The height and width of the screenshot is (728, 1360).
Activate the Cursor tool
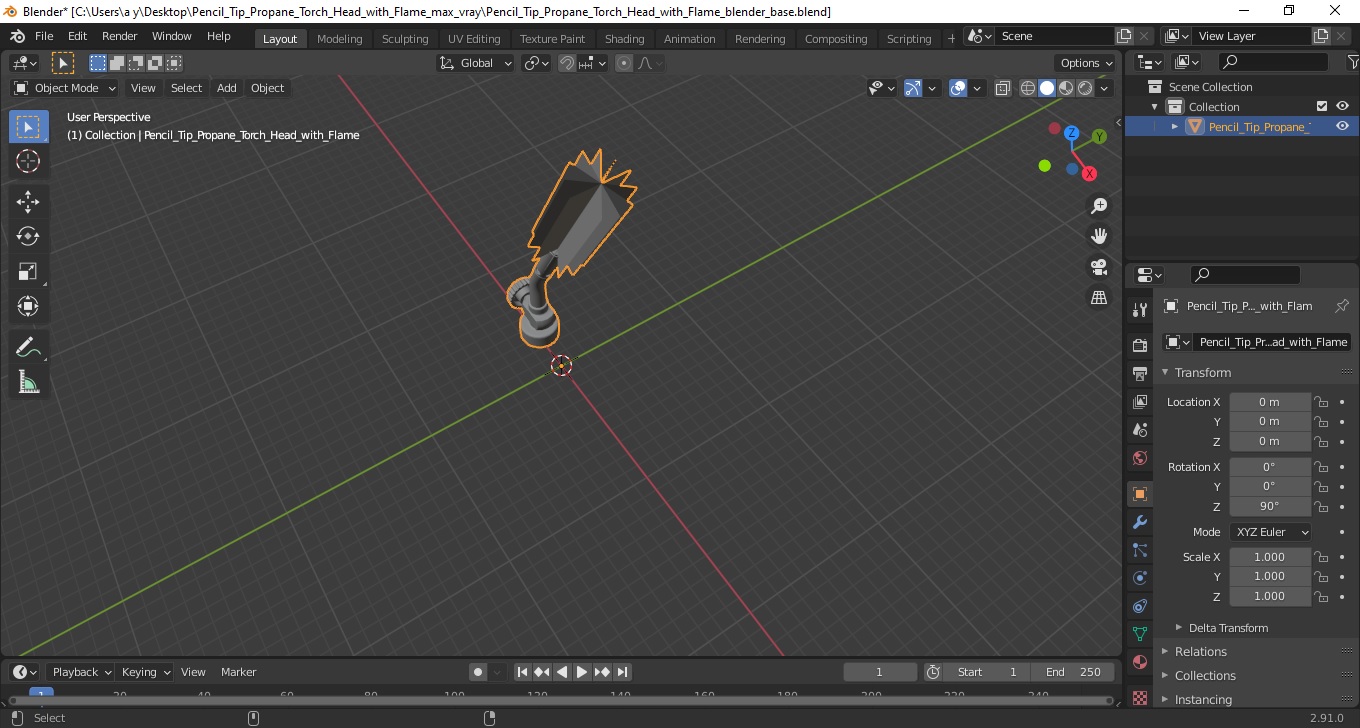(28, 161)
